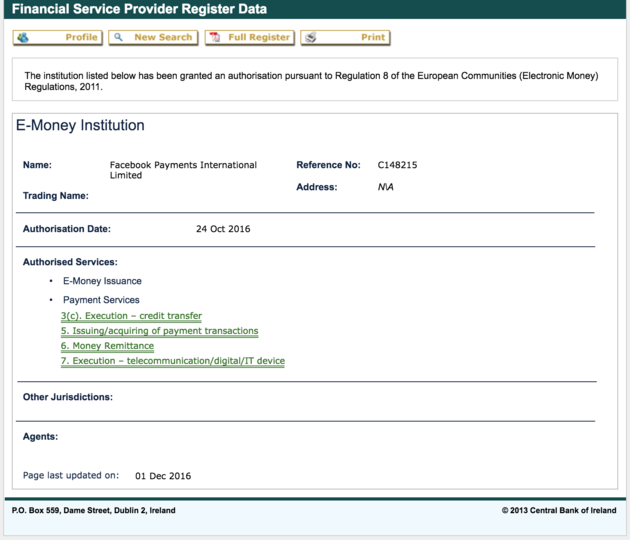Click the Authorised Services label
Screen dimensions: 630x540
click(70, 262)
